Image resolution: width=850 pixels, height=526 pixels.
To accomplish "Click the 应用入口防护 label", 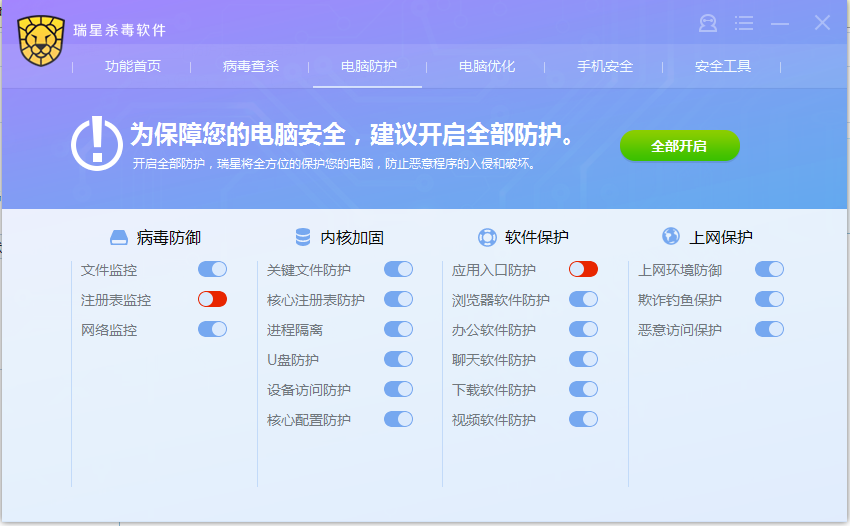I will (x=494, y=270).
